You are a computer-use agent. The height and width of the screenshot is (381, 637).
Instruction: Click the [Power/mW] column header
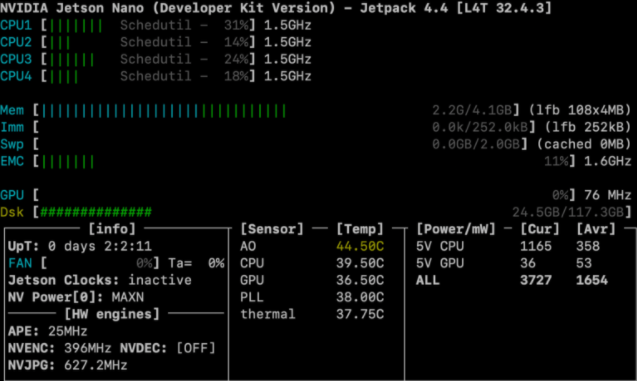coord(456,229)
